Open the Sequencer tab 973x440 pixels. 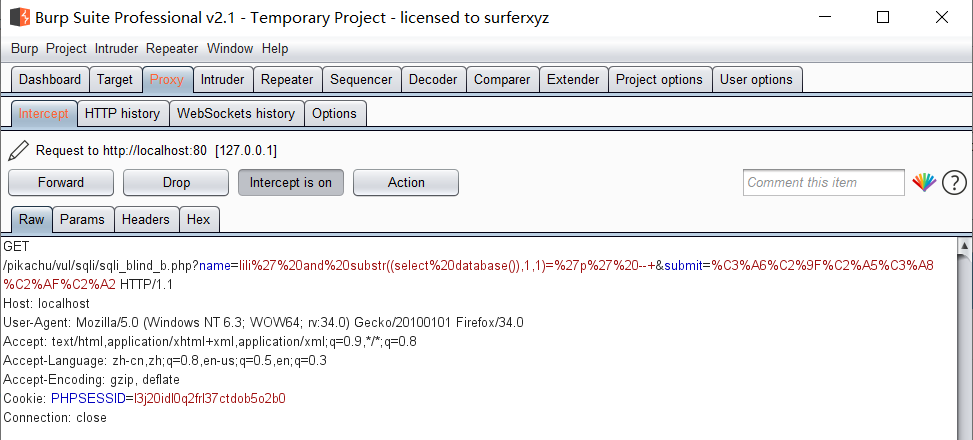click(361, 79)
